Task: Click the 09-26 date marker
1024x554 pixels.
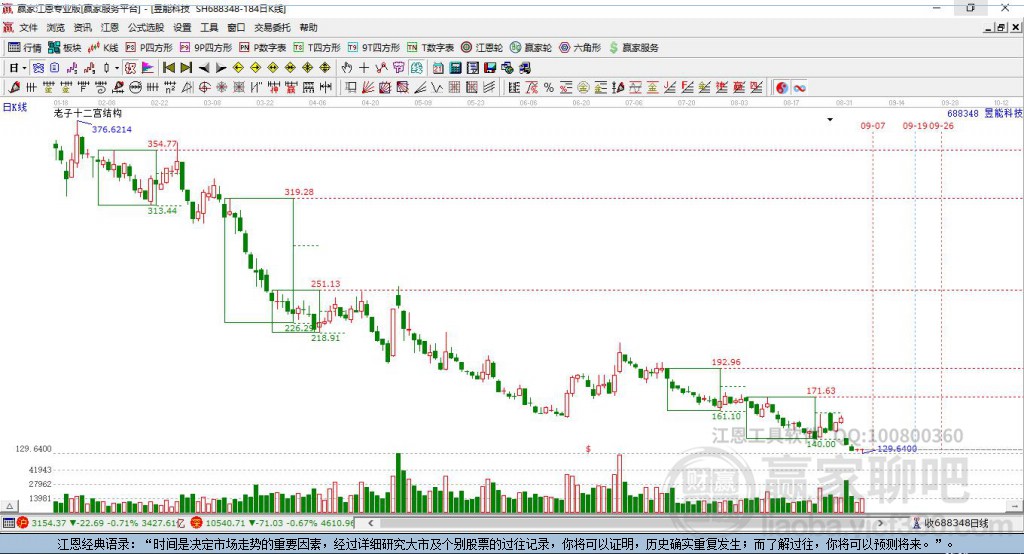Action: pos(941,125)
